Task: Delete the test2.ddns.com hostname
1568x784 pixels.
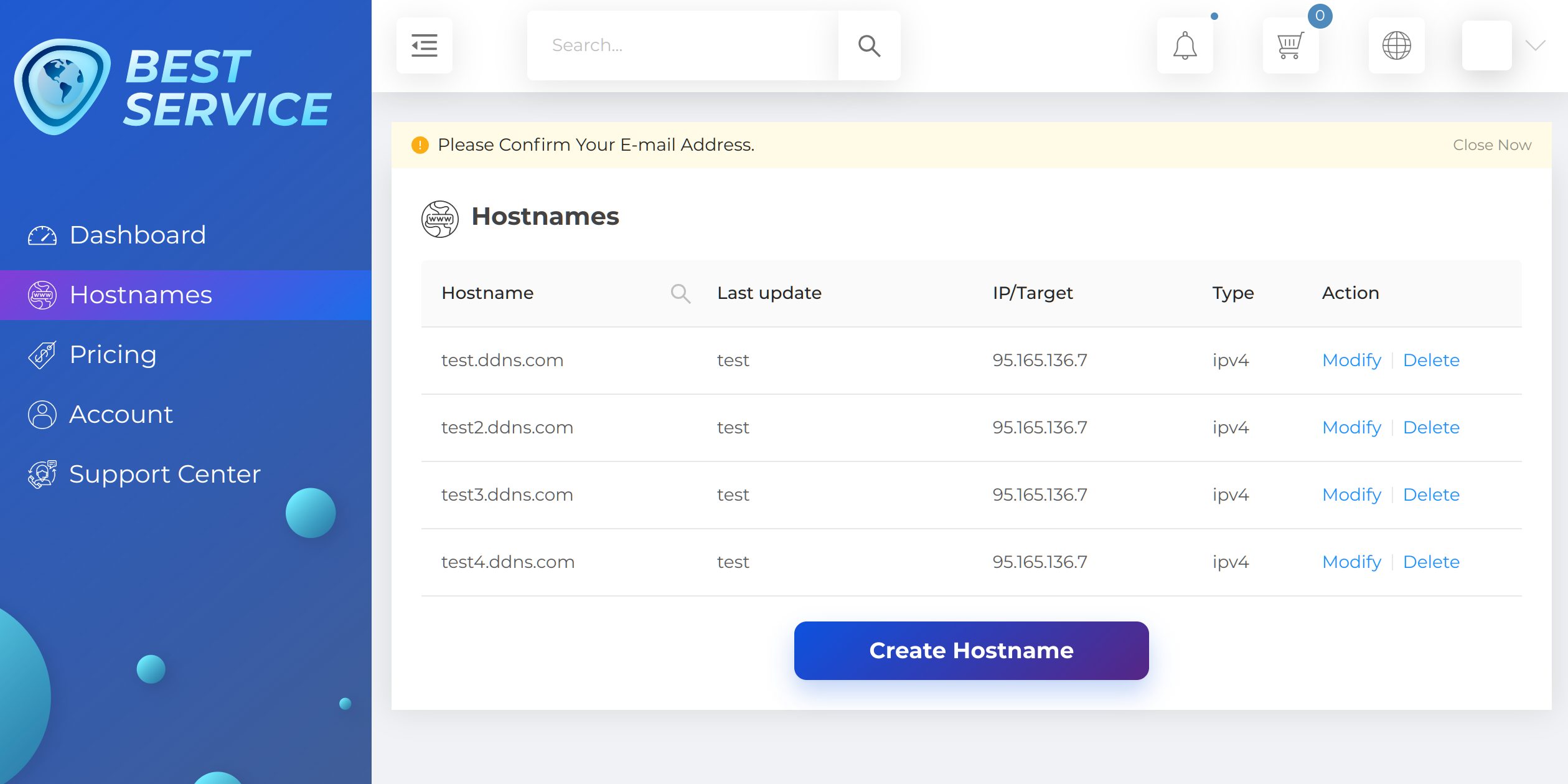Action: 1431,428
